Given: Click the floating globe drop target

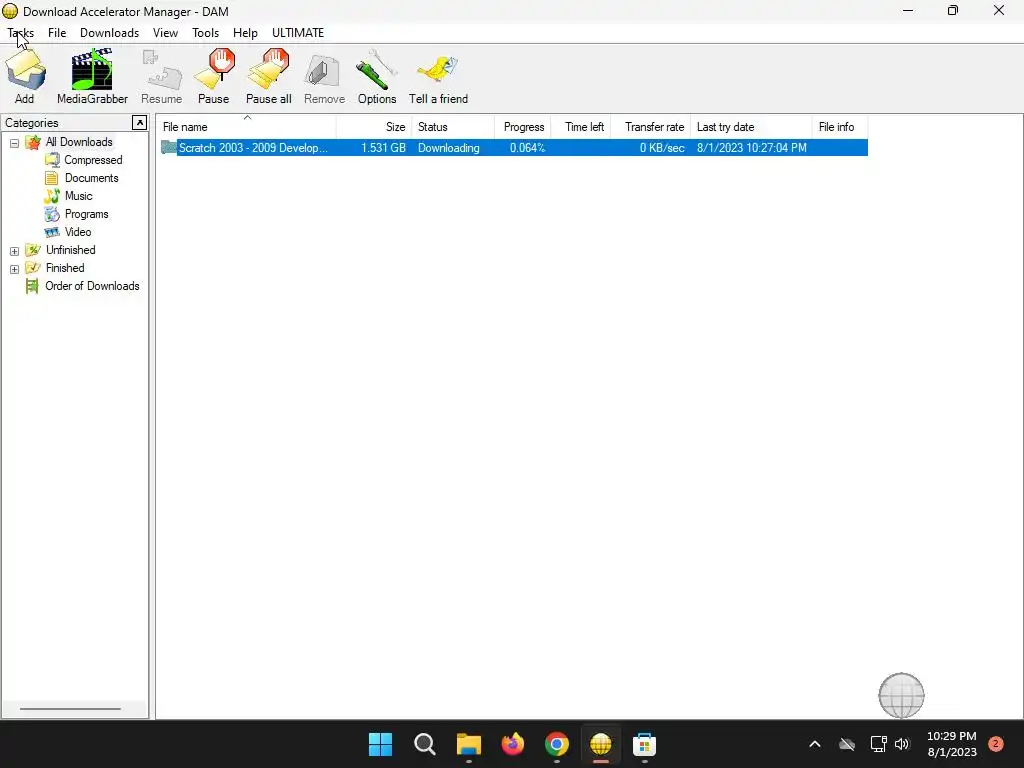Looking at the screenshot, I should [901, 696].
